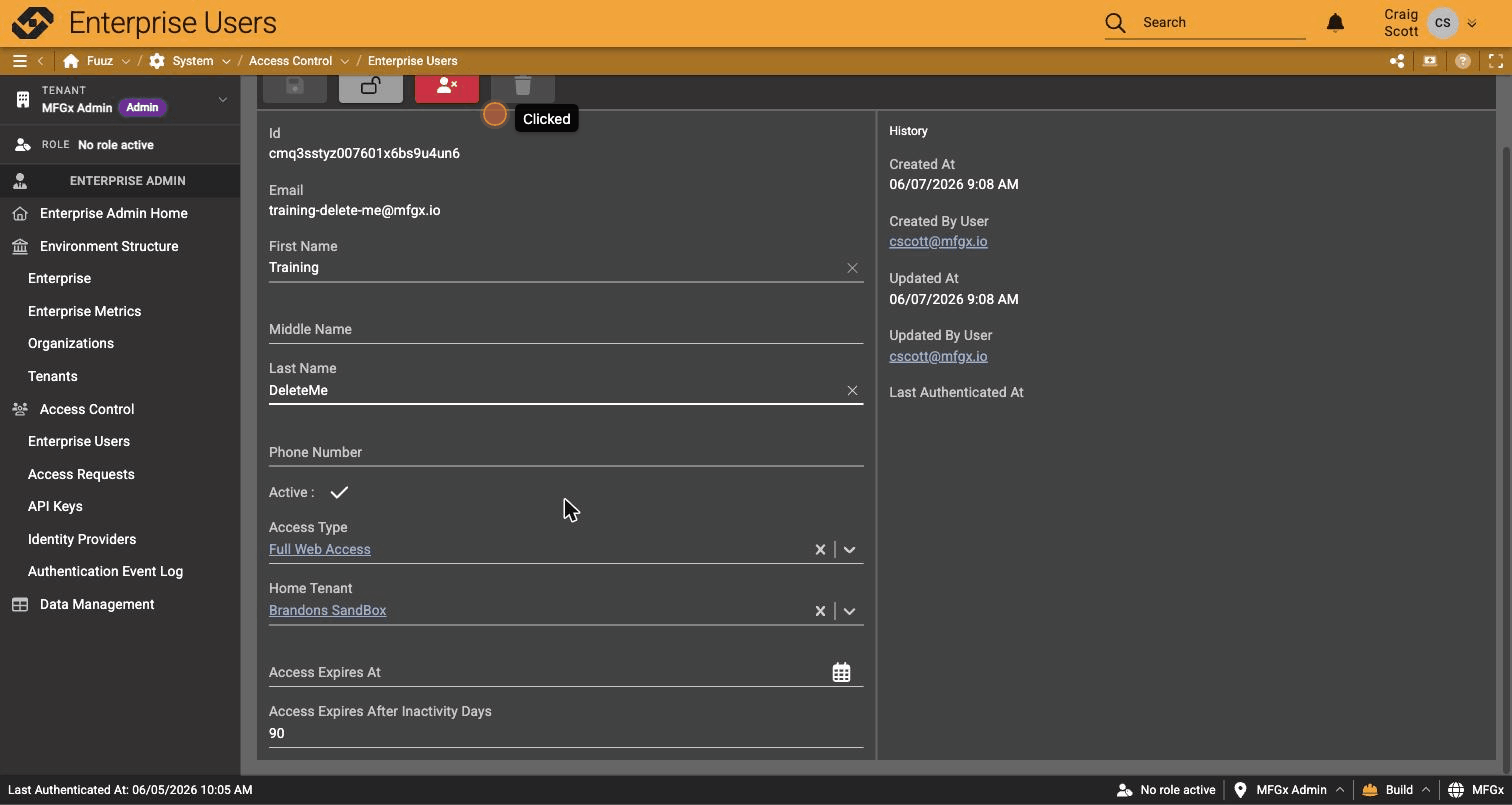Follow the Brandons SandBox link
The height and width of the screenshot is (805, 1512).
click(x=328, y=611)
